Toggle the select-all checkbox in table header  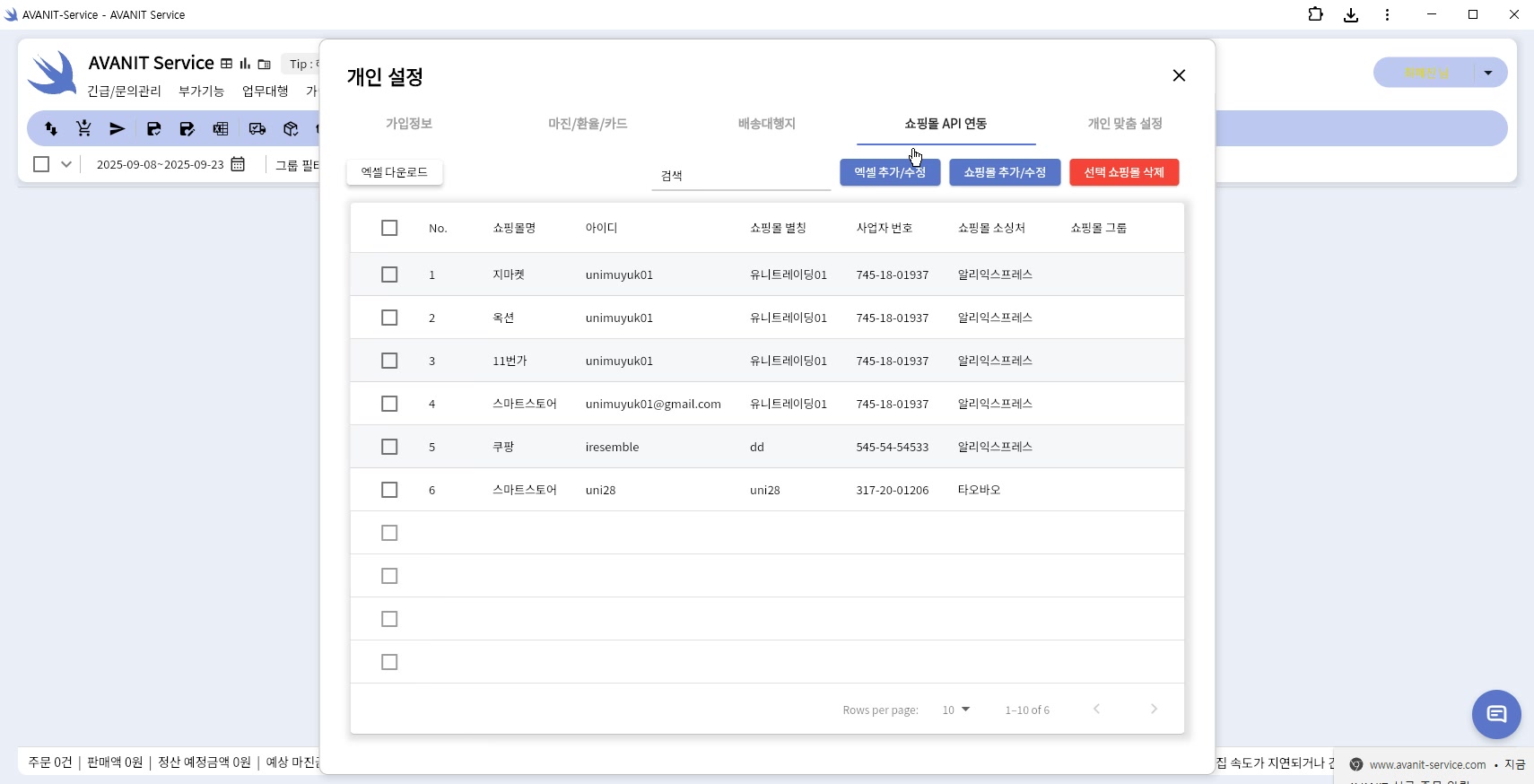coord(389,228)
